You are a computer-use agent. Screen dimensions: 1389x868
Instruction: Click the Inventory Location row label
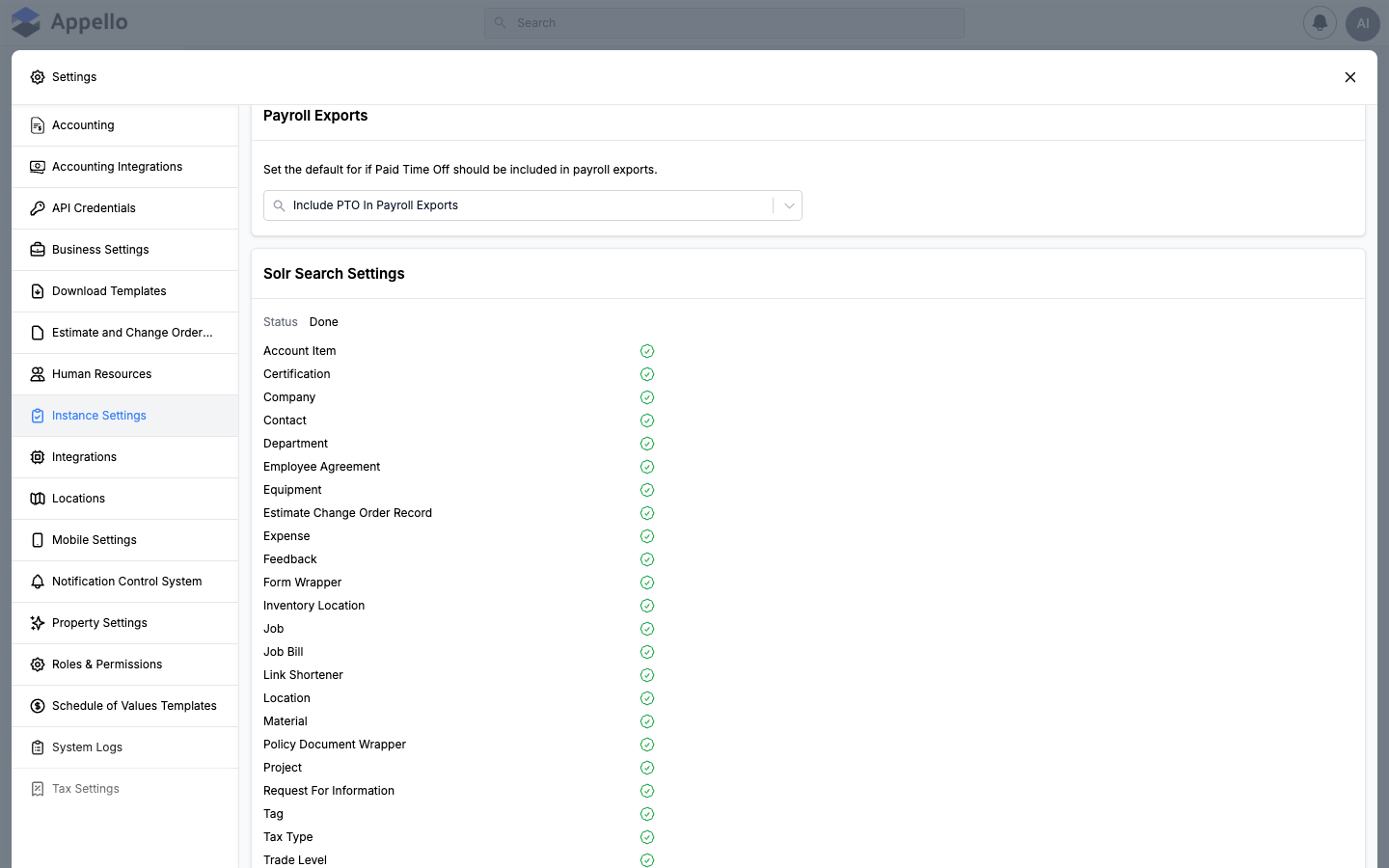pos(314,606)
